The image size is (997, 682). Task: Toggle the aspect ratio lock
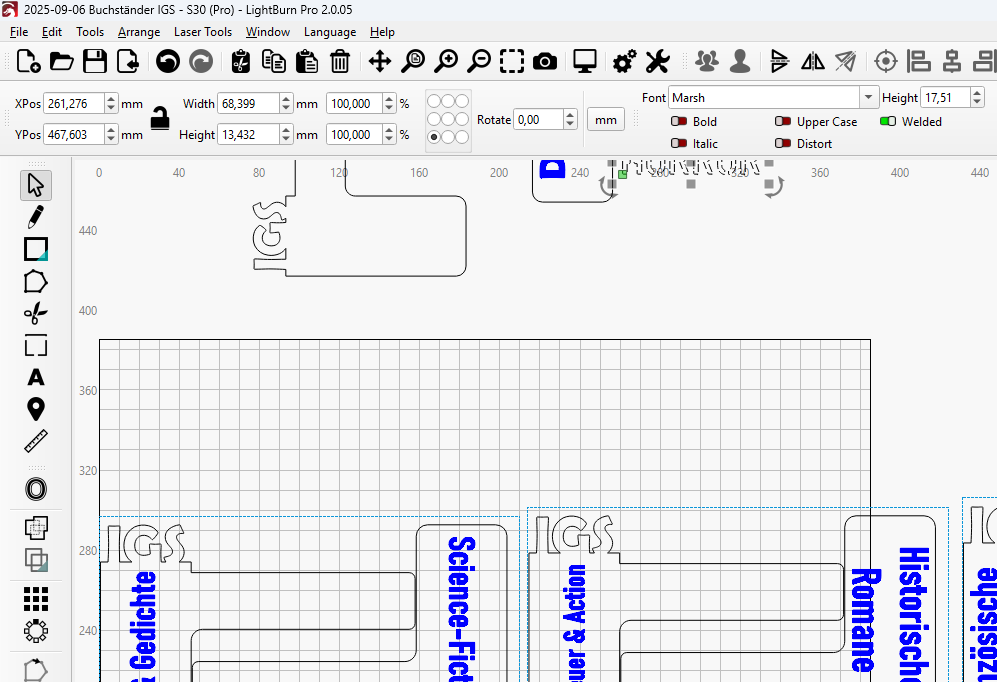(160, 119)
